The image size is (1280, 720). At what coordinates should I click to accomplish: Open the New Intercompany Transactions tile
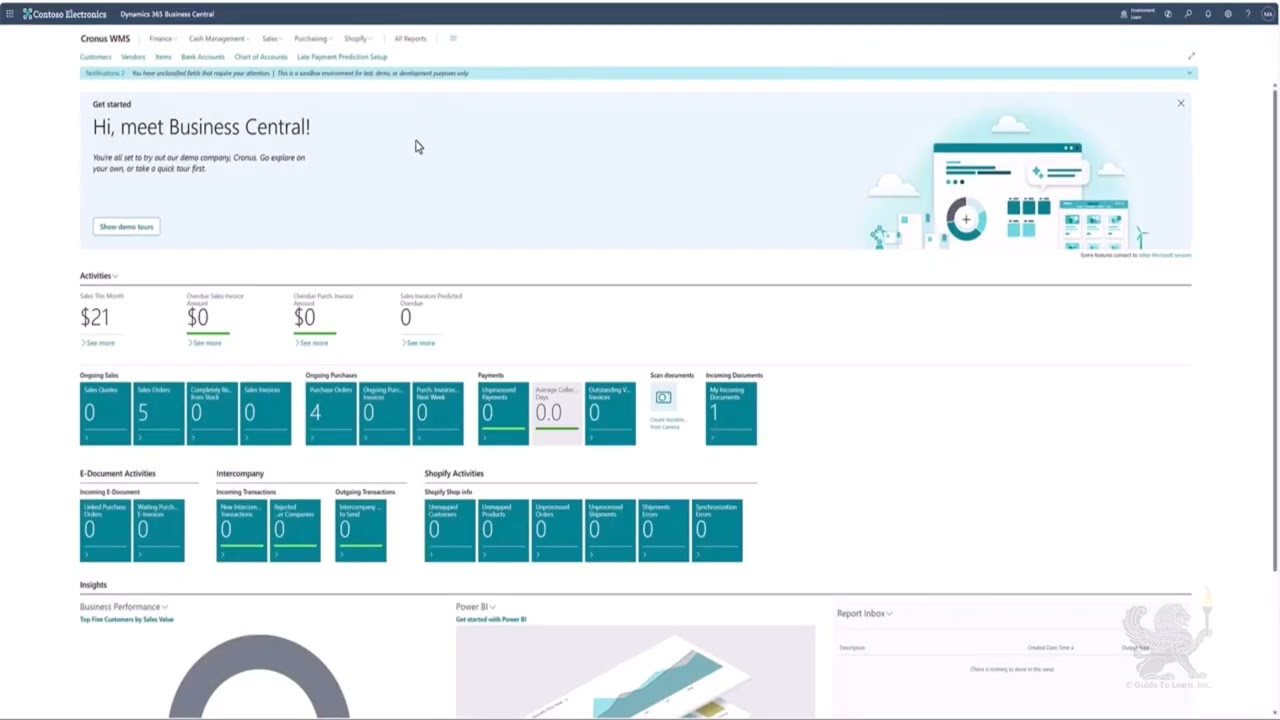(241, 530)
